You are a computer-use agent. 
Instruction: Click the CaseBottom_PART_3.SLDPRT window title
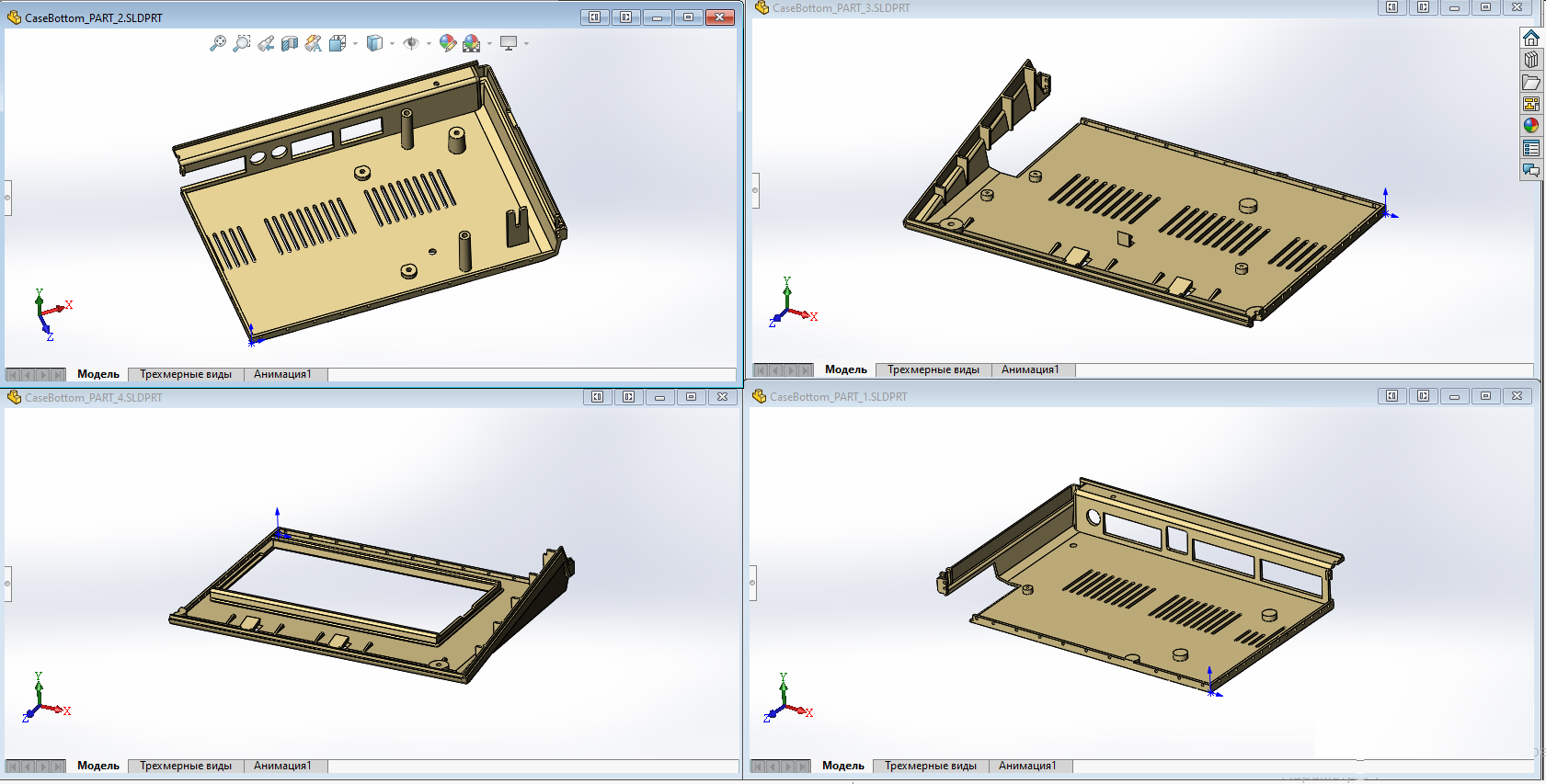click(842, 8)
